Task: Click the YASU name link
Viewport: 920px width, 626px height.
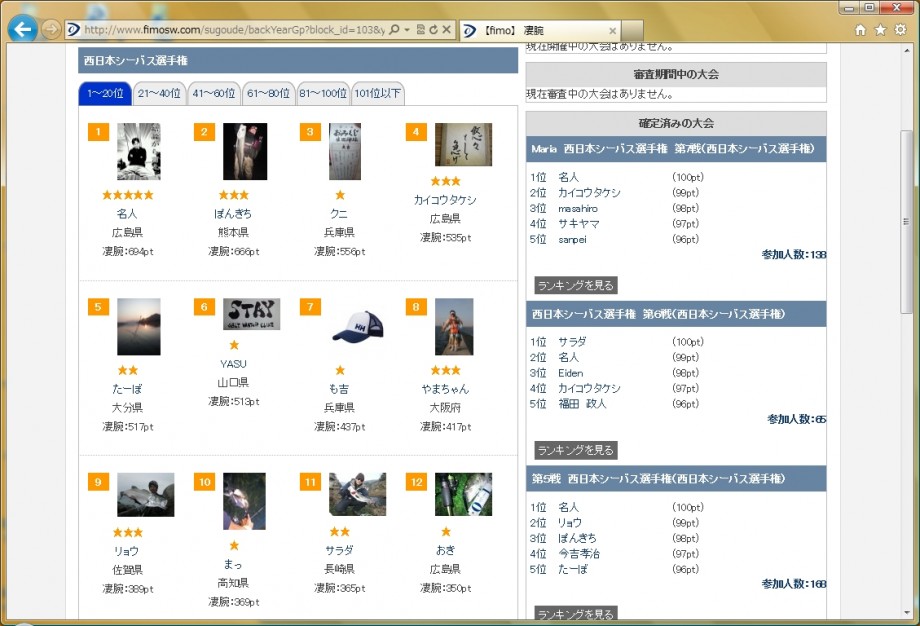Action: click(233, 364)
